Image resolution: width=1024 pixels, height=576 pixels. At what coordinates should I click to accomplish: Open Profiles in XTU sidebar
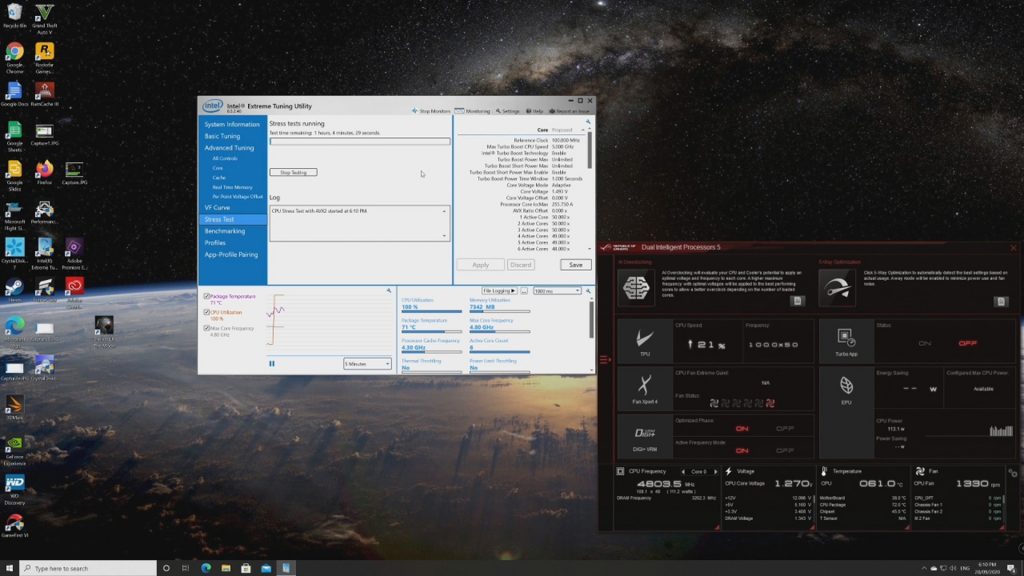tap(215, 243)
